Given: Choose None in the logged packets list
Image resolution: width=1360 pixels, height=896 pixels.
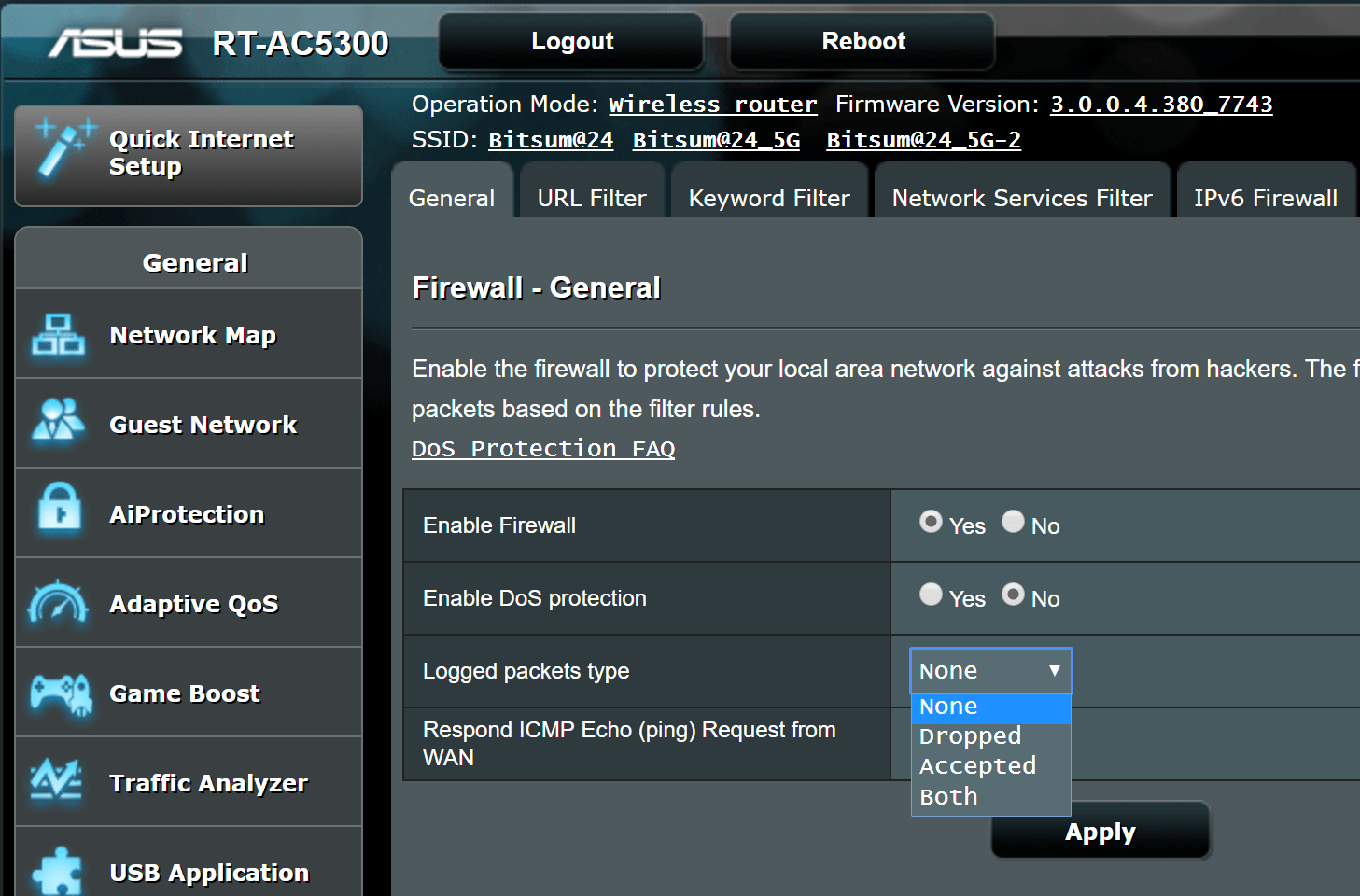Looking at the screenshot, I should point(991,707).
